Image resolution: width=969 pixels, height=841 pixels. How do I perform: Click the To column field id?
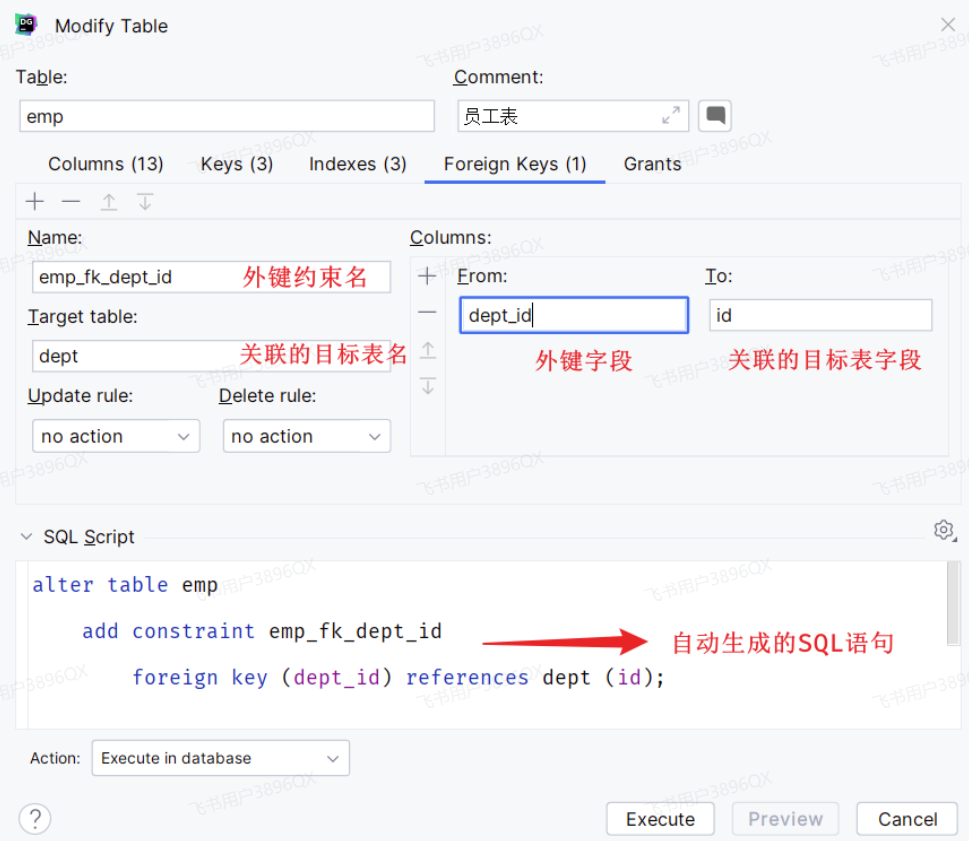pos(821,315)
